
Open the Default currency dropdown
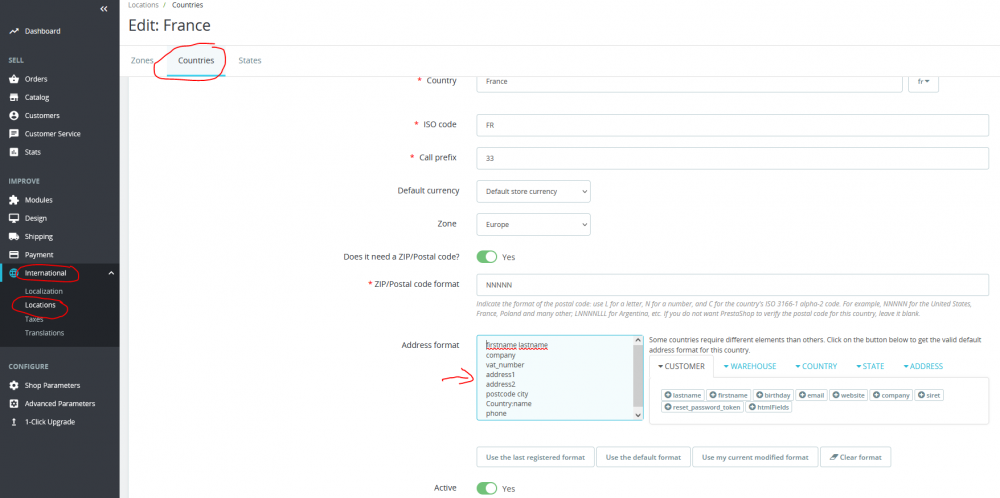[x=533, y=191]
